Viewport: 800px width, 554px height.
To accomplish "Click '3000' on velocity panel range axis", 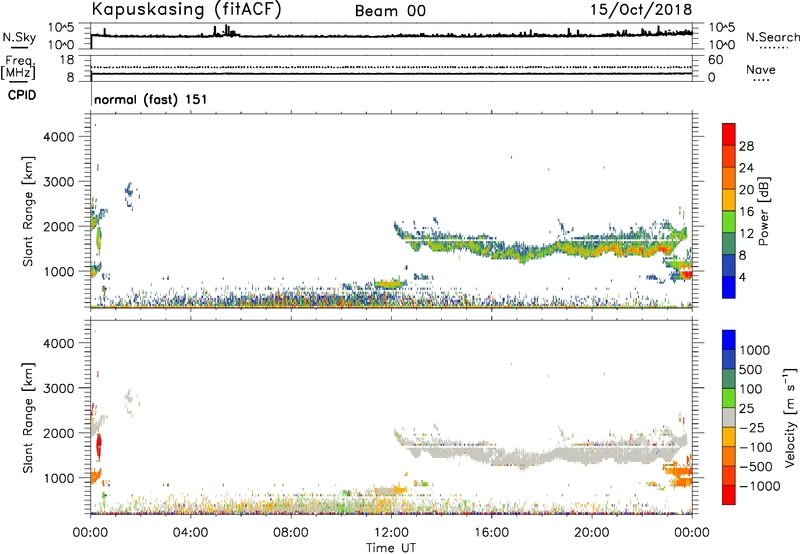I will [59, 388].
